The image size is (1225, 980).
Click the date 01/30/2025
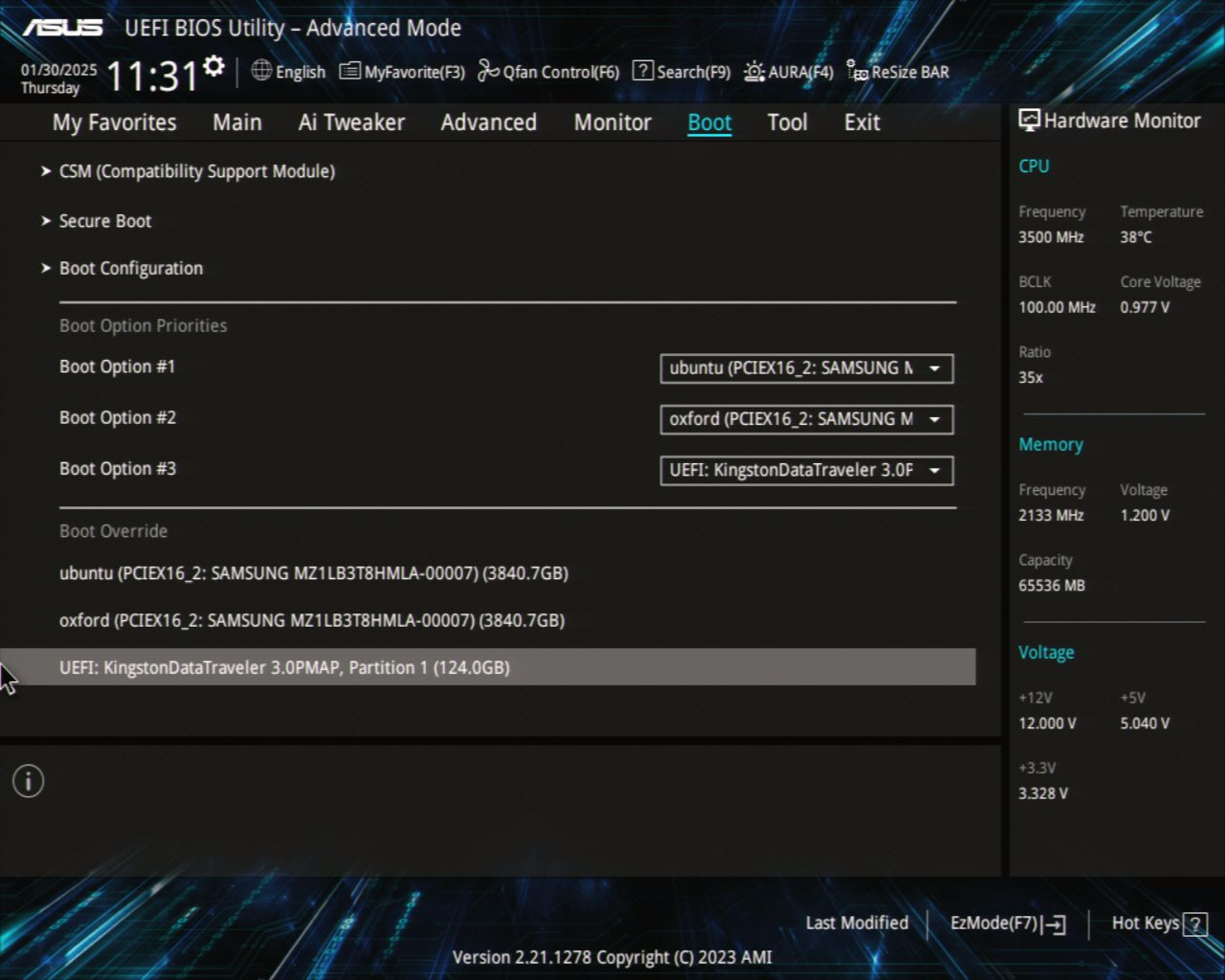click(x=58, y=70)
